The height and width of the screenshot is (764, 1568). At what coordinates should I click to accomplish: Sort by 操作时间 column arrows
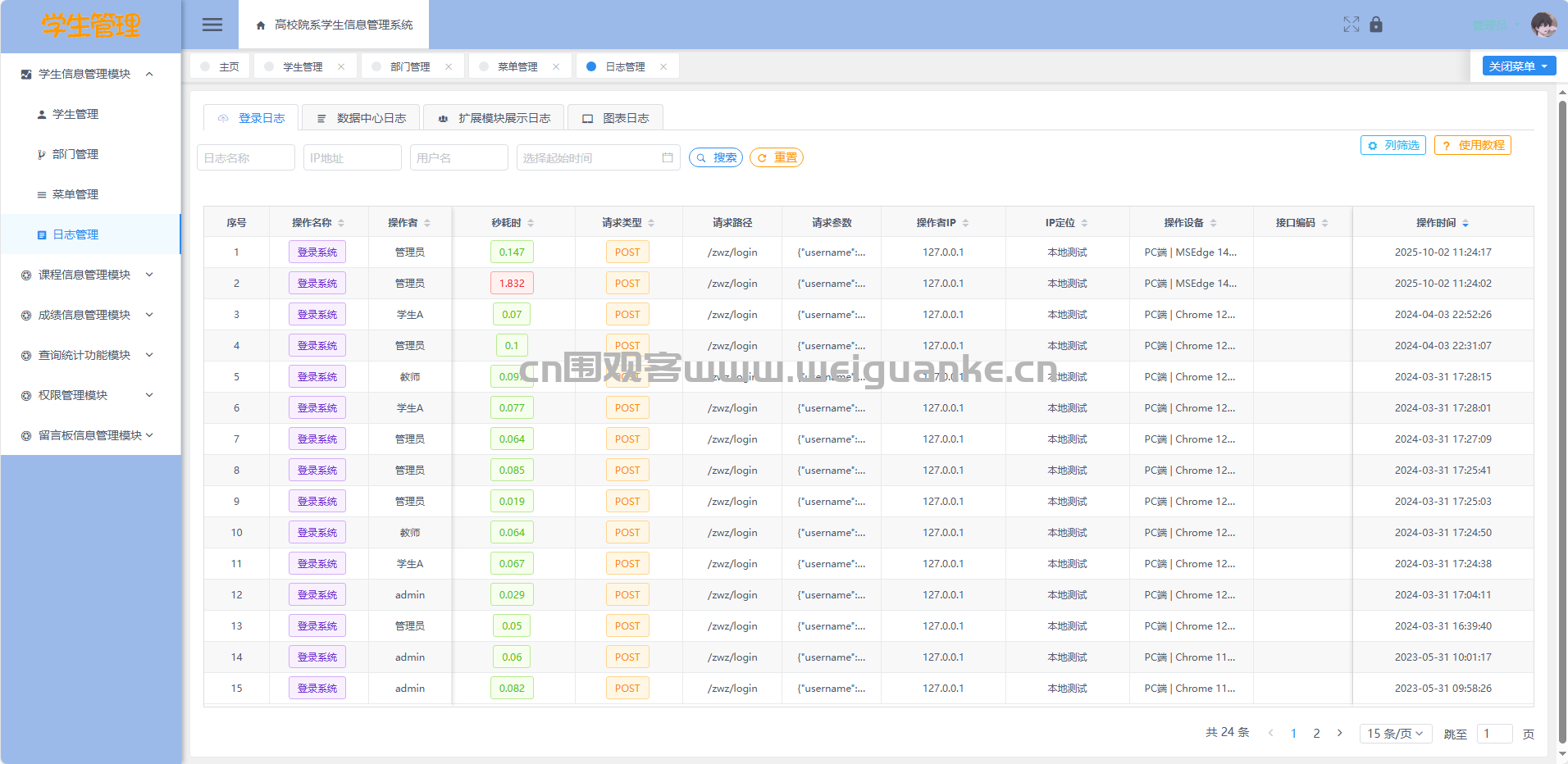tap(1465, 223)
